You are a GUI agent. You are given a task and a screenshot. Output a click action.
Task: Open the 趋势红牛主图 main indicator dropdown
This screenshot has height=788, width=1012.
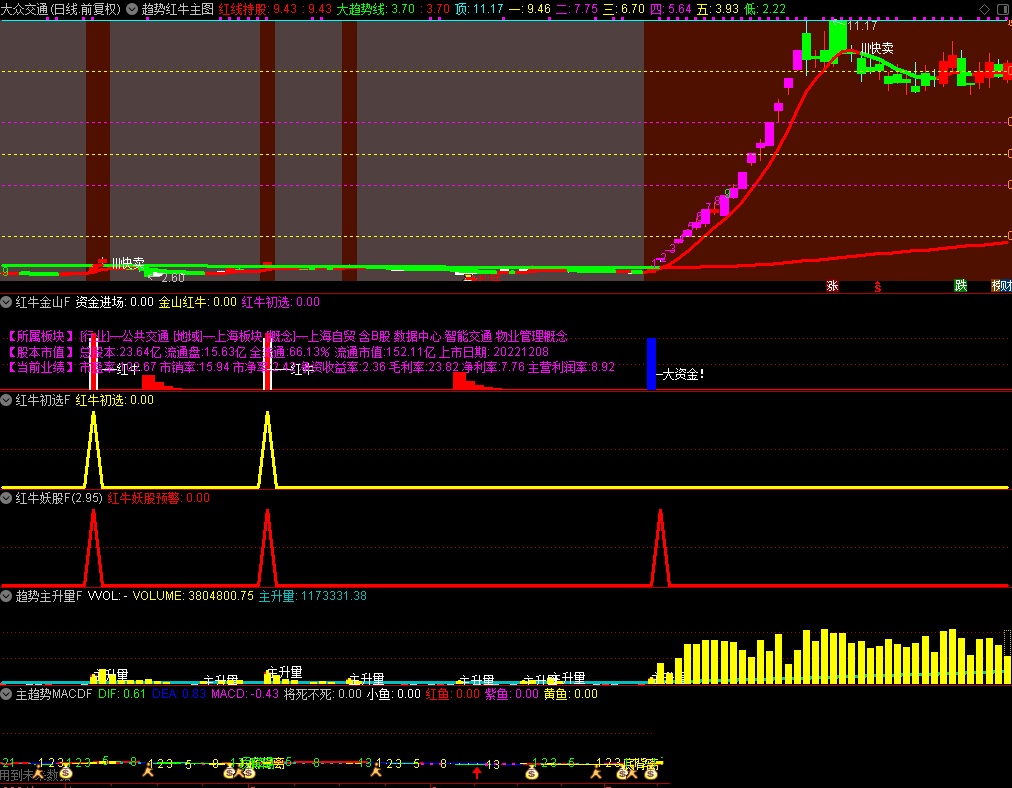tap(132, 9)
